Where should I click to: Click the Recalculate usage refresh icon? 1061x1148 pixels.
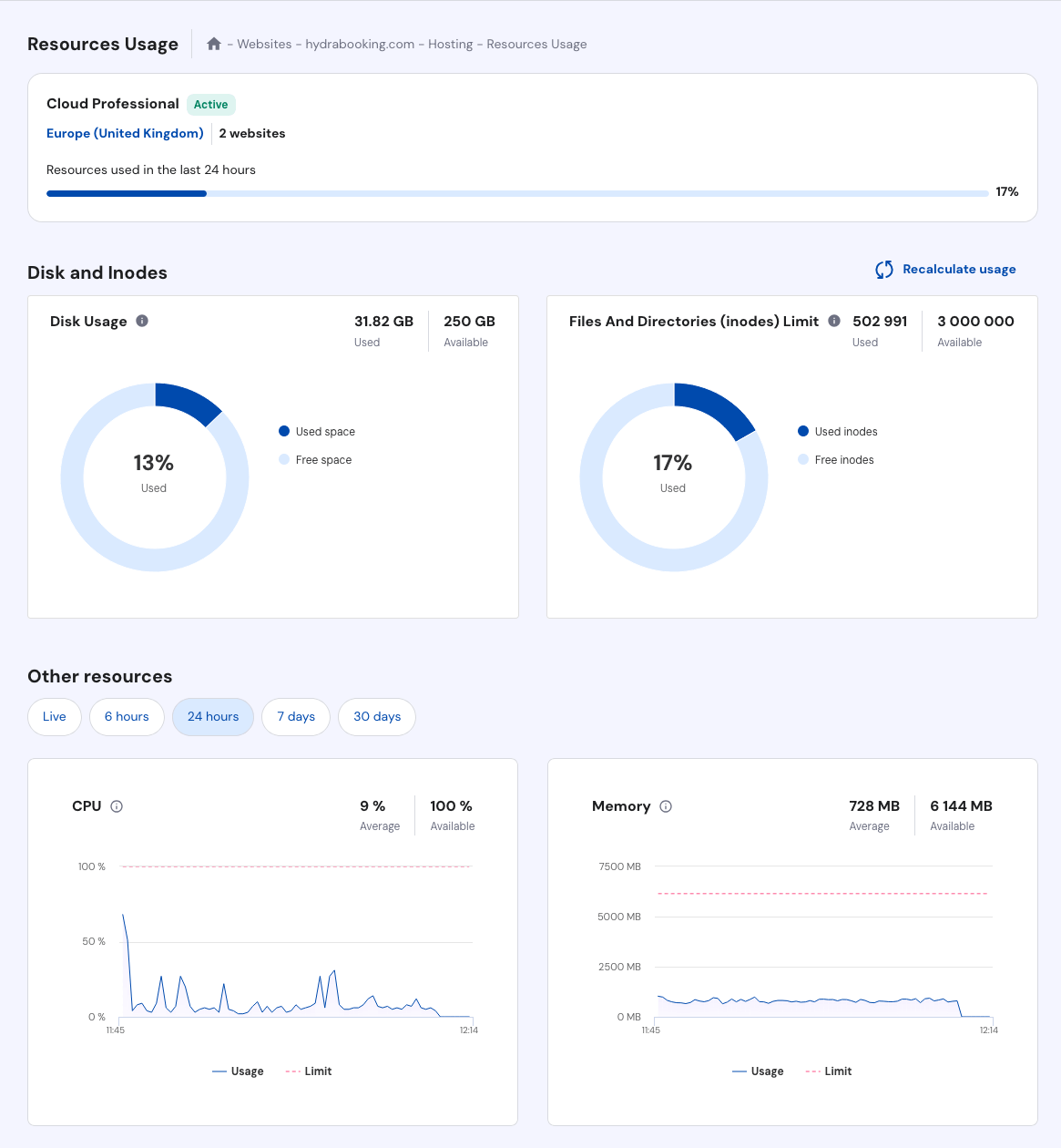point(884,270)
